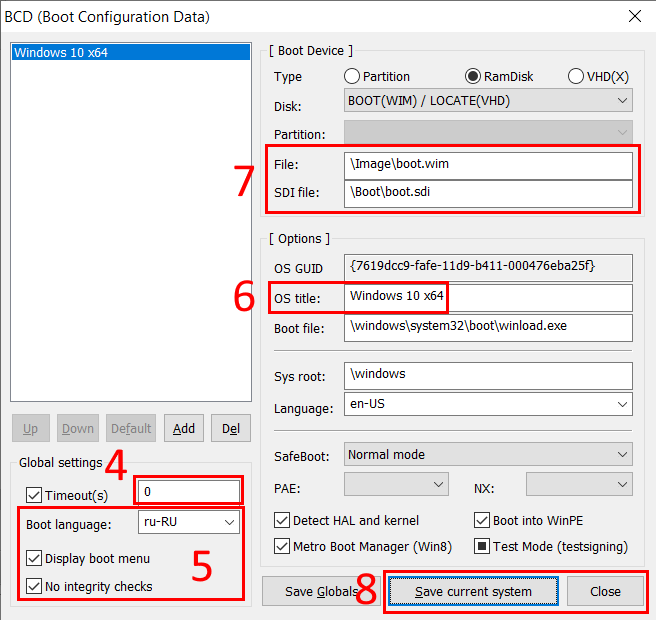Click the Del button
The width and height of the screenshot is (656, 620).
click(231, 428)
